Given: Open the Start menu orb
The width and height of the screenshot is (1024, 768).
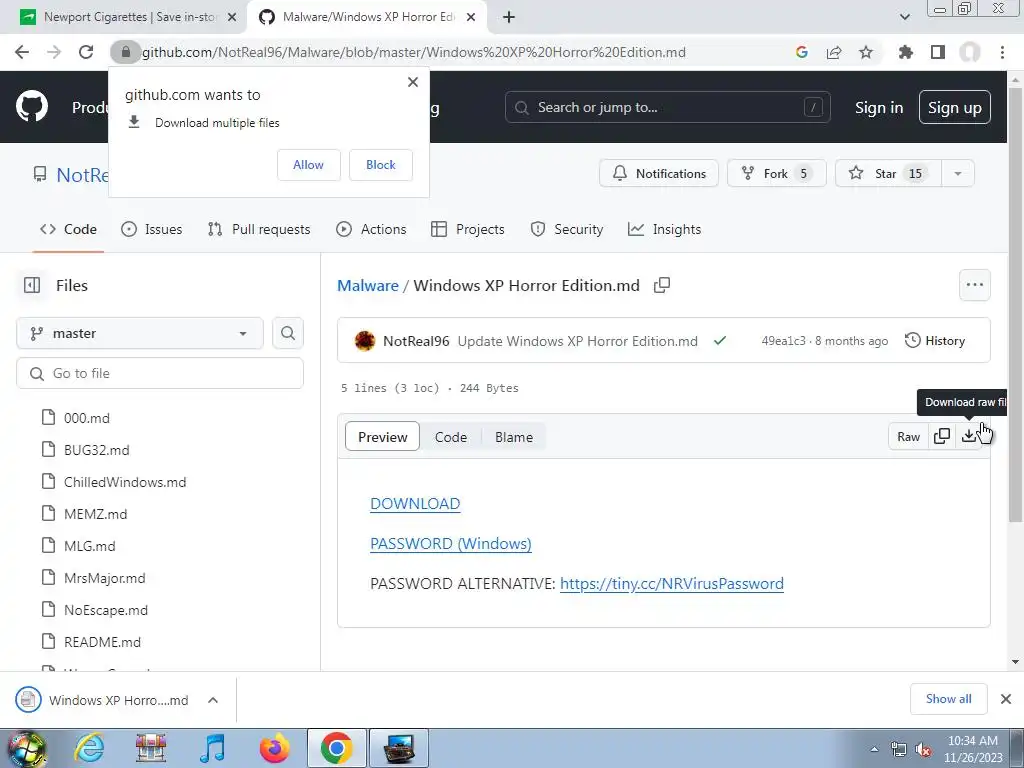Looking at the screenshot, I should tap(26, 748).
